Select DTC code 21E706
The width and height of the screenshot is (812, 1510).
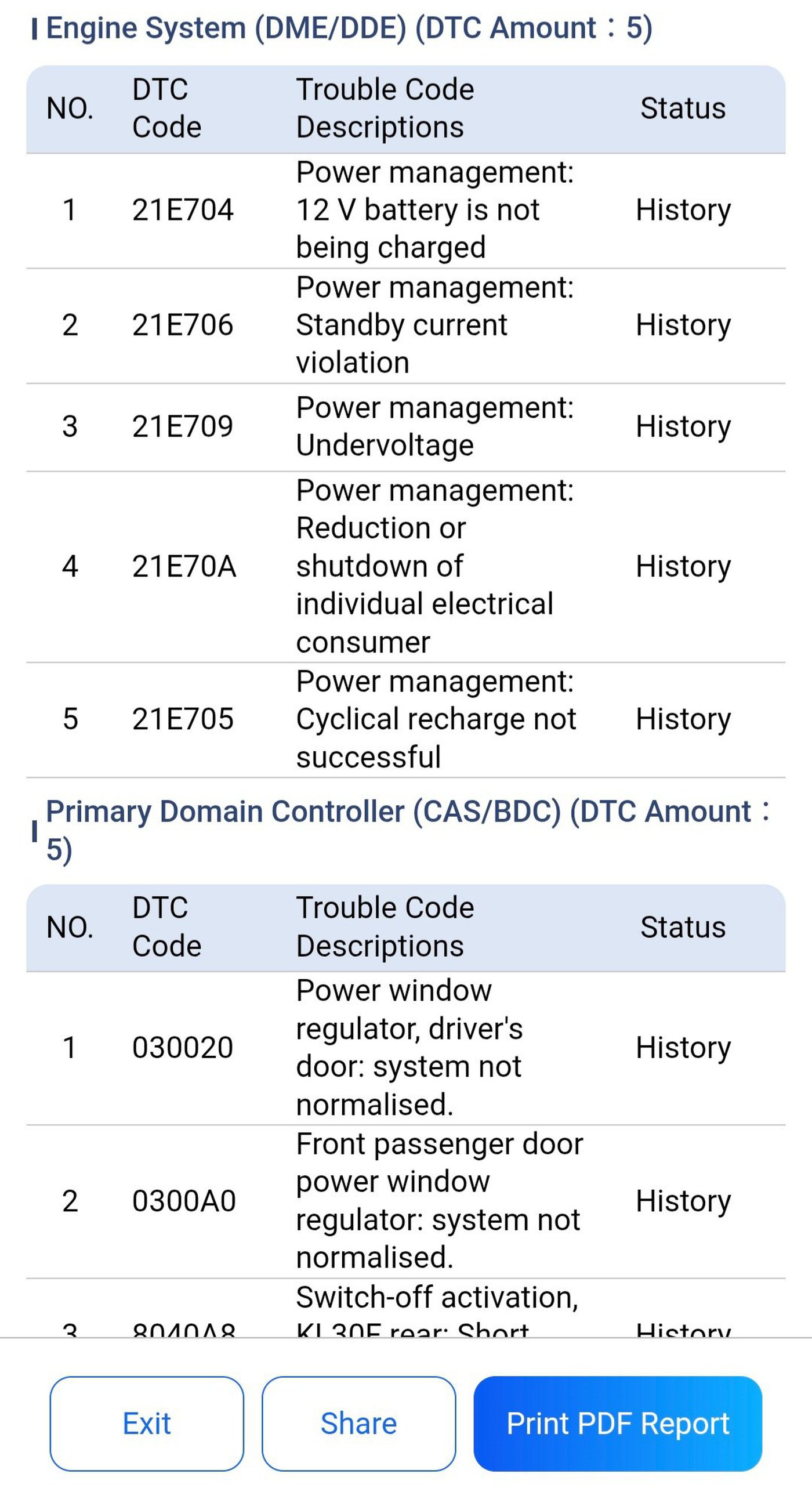[183, 325]
